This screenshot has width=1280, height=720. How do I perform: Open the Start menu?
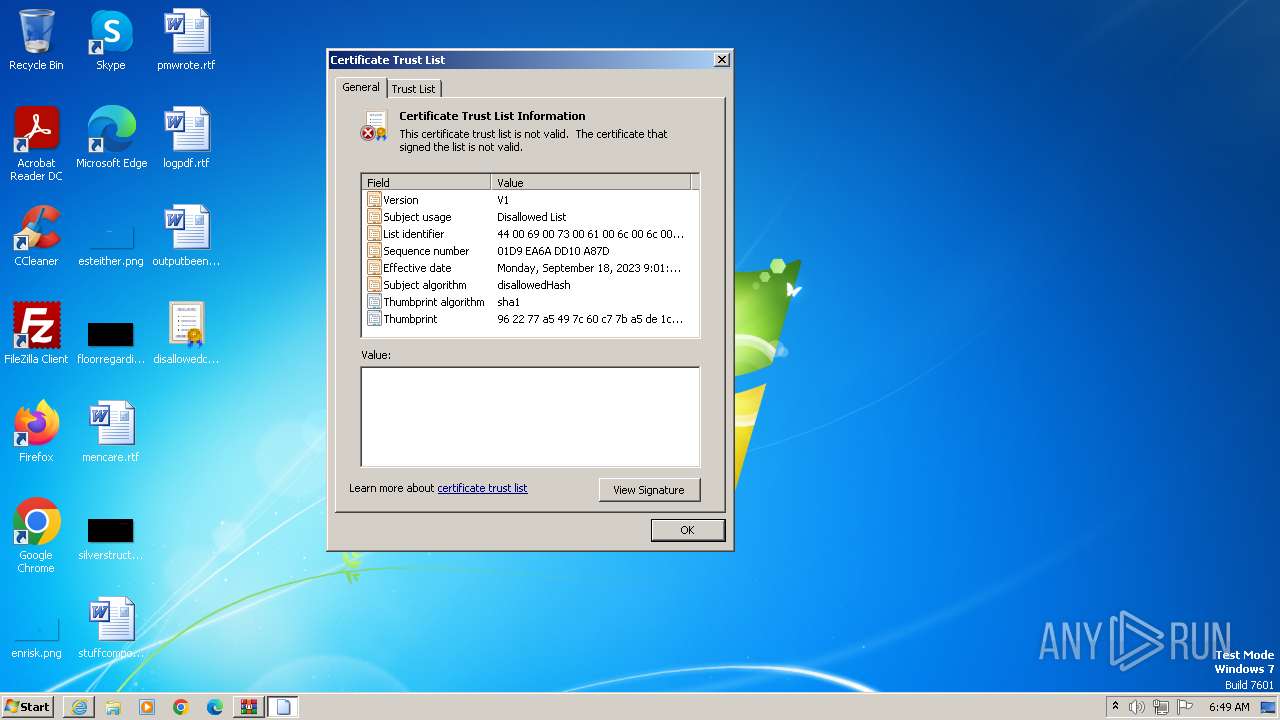point(28,707)
